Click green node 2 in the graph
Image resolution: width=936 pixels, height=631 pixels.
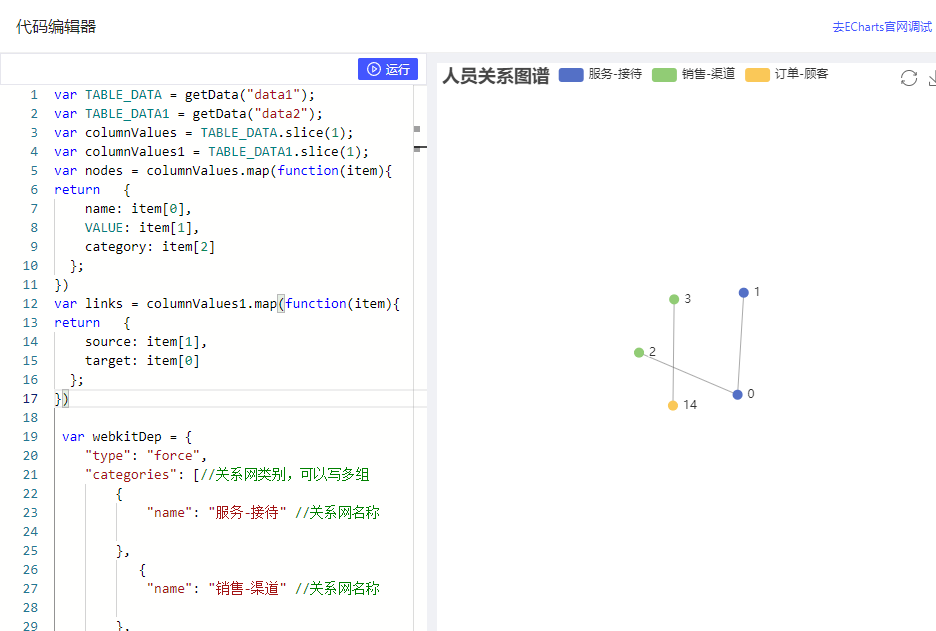click(x=639, y=352)
